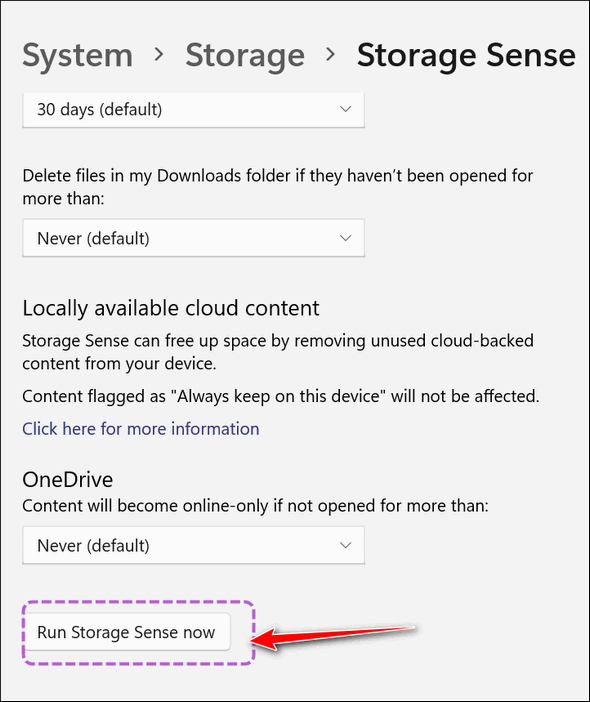
Task: Go back to System breadcrumb
Action: 77,56
